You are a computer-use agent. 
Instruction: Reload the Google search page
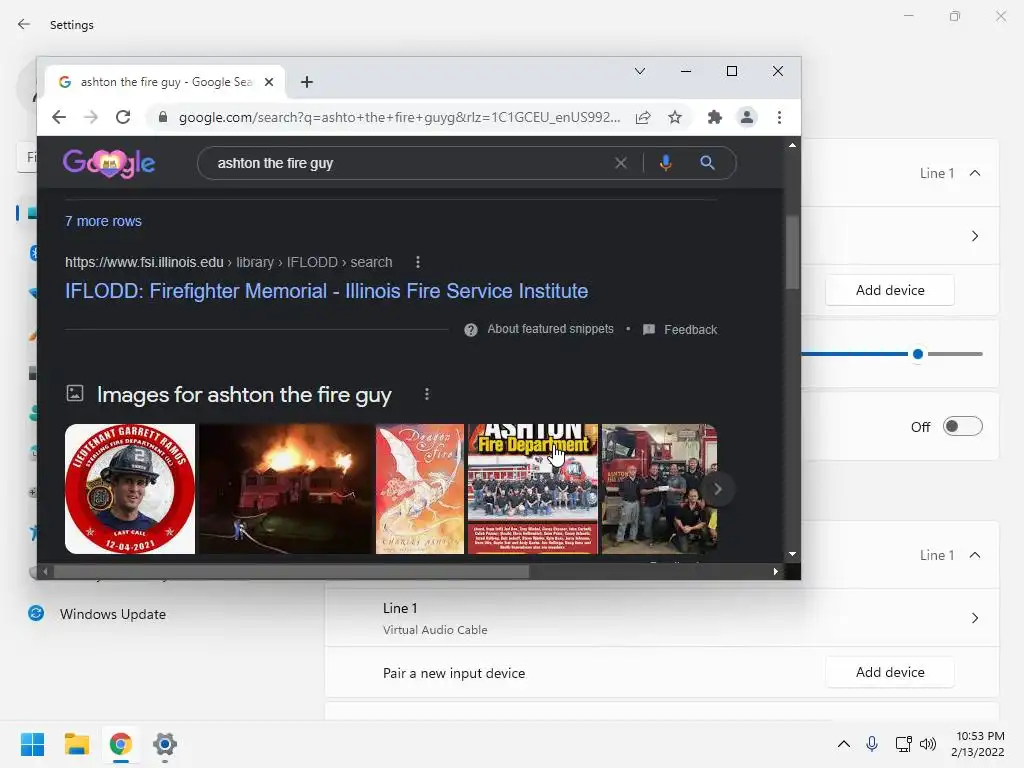123,118
